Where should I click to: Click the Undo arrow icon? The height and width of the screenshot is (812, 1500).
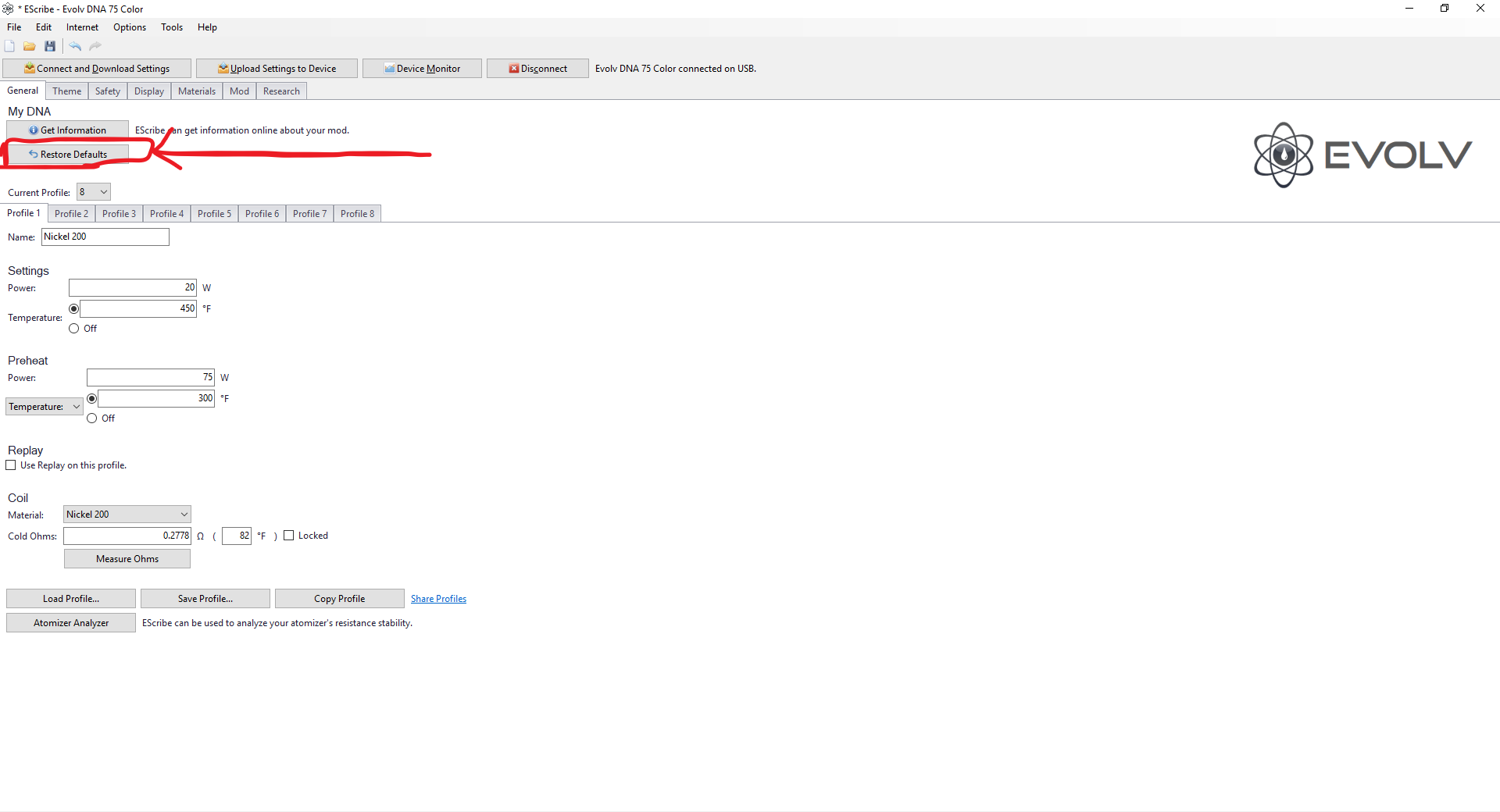coord(75,47)
